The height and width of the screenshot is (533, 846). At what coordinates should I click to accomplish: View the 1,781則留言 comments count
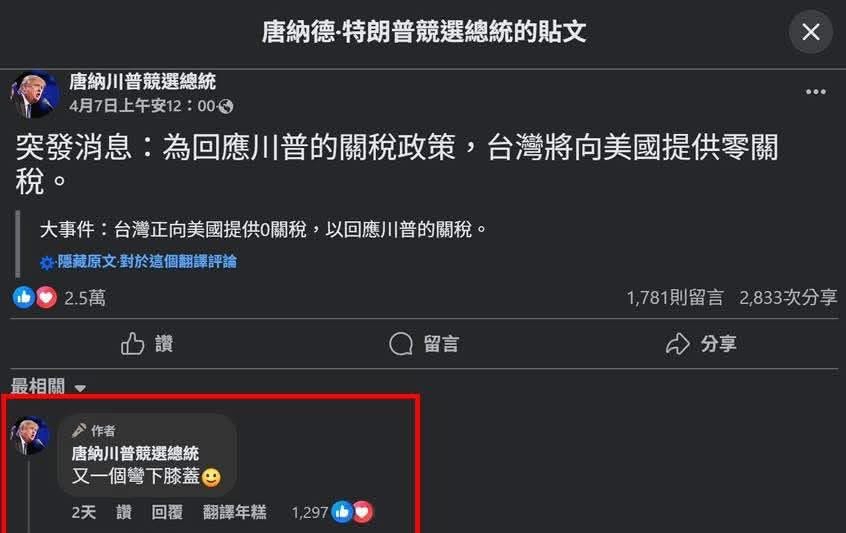[x=675, y=297]
